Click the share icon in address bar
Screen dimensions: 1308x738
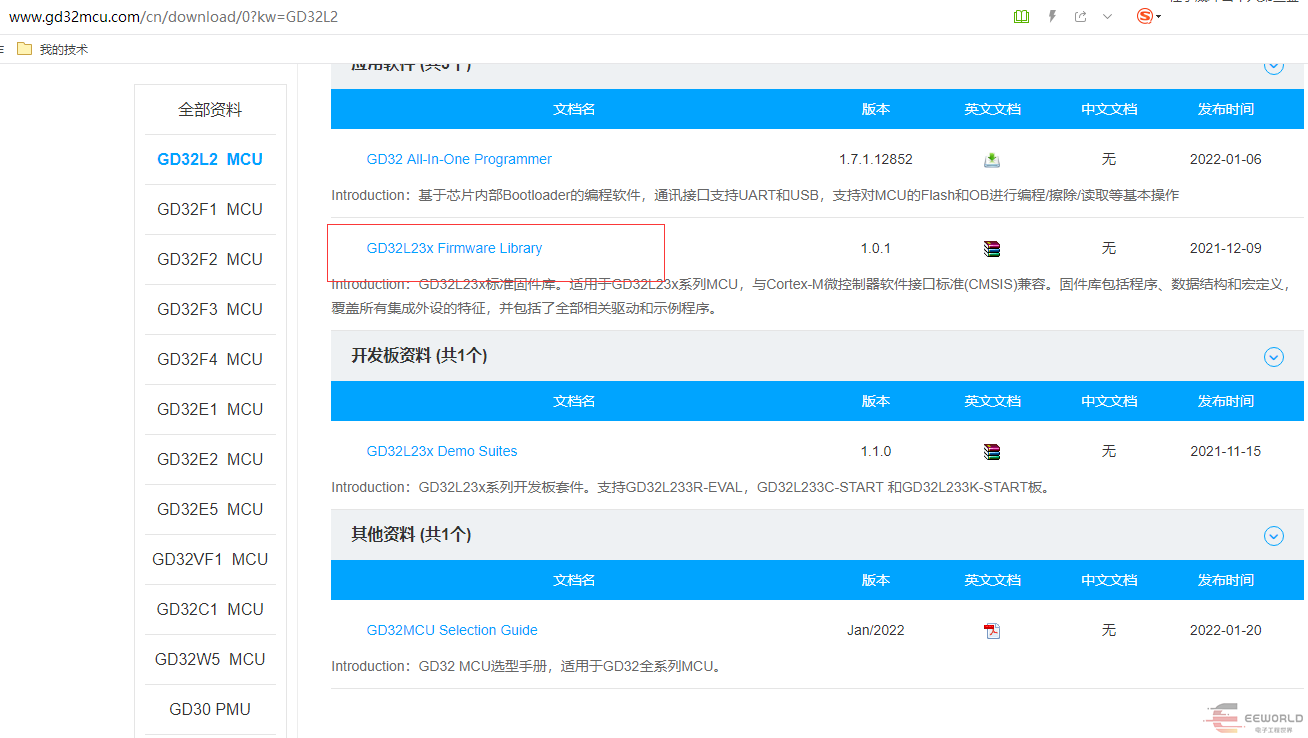1080,17
